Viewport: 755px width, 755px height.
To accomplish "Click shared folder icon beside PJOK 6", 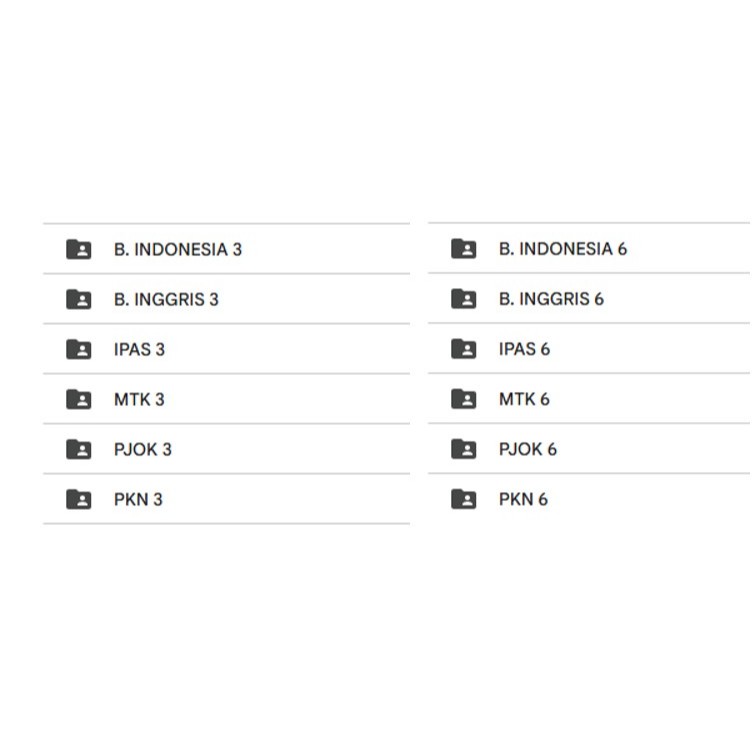I will point(464,449).
